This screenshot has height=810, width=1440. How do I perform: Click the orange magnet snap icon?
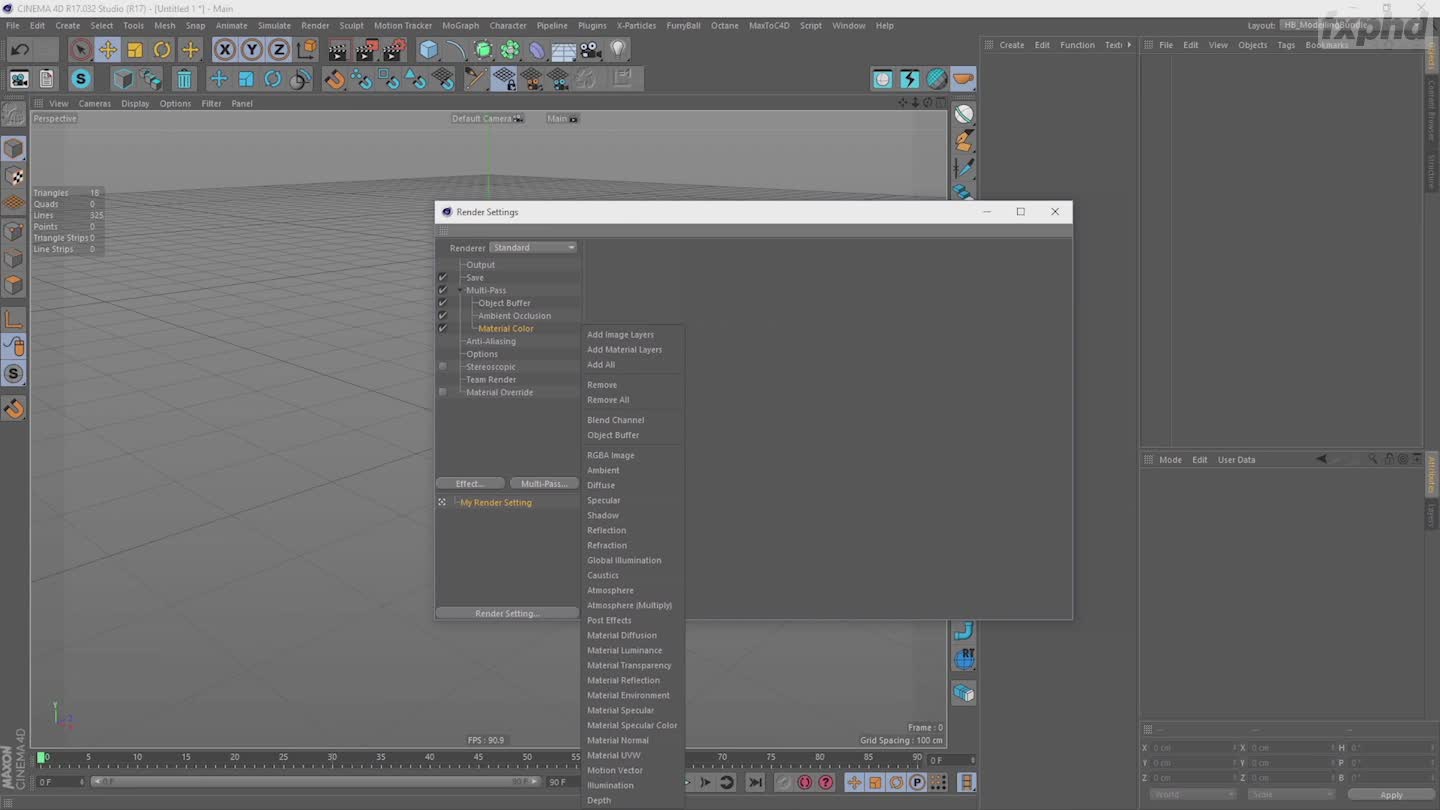334,79
